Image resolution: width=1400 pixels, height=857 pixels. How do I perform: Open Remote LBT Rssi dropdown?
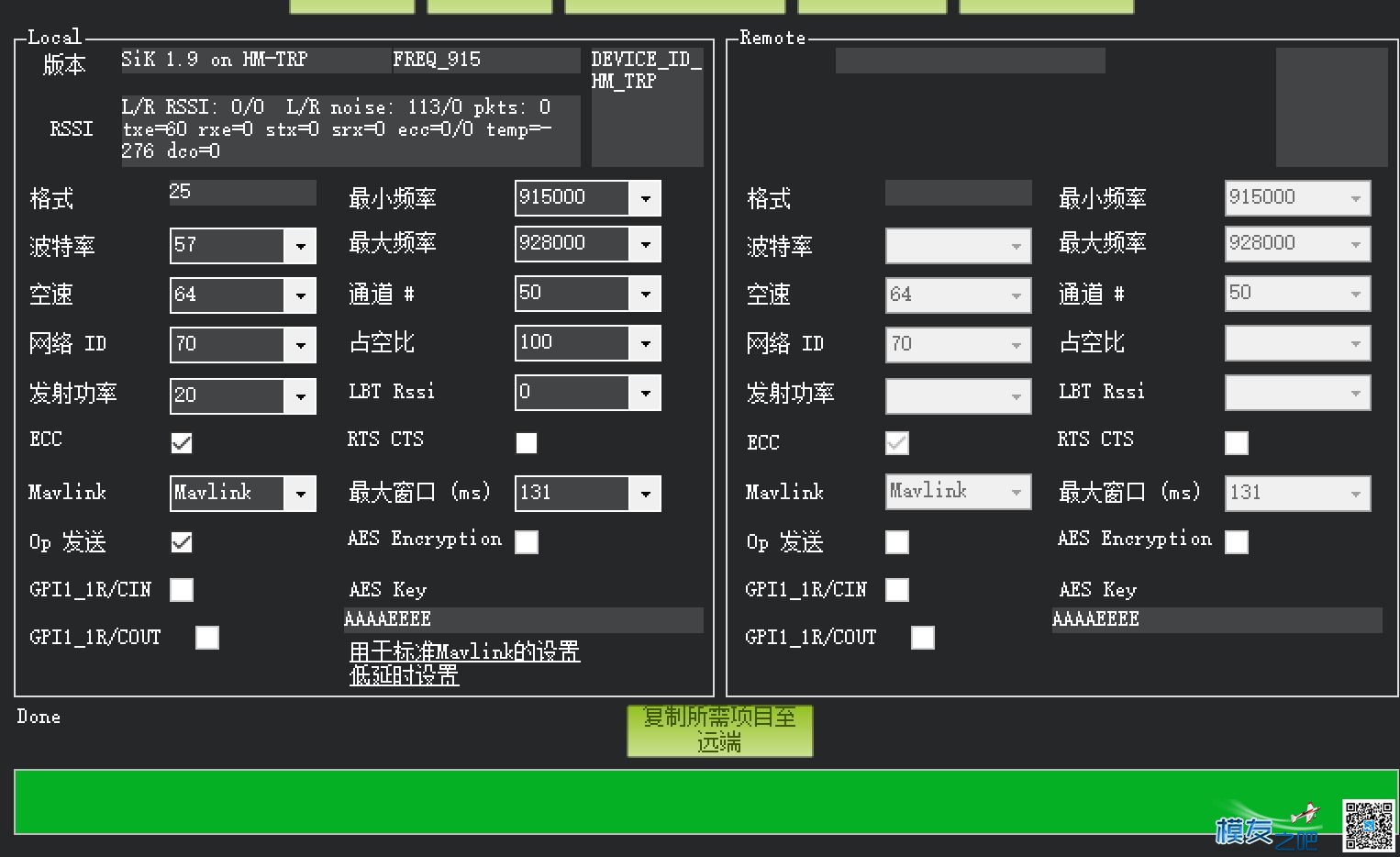tap(1298, 393)
